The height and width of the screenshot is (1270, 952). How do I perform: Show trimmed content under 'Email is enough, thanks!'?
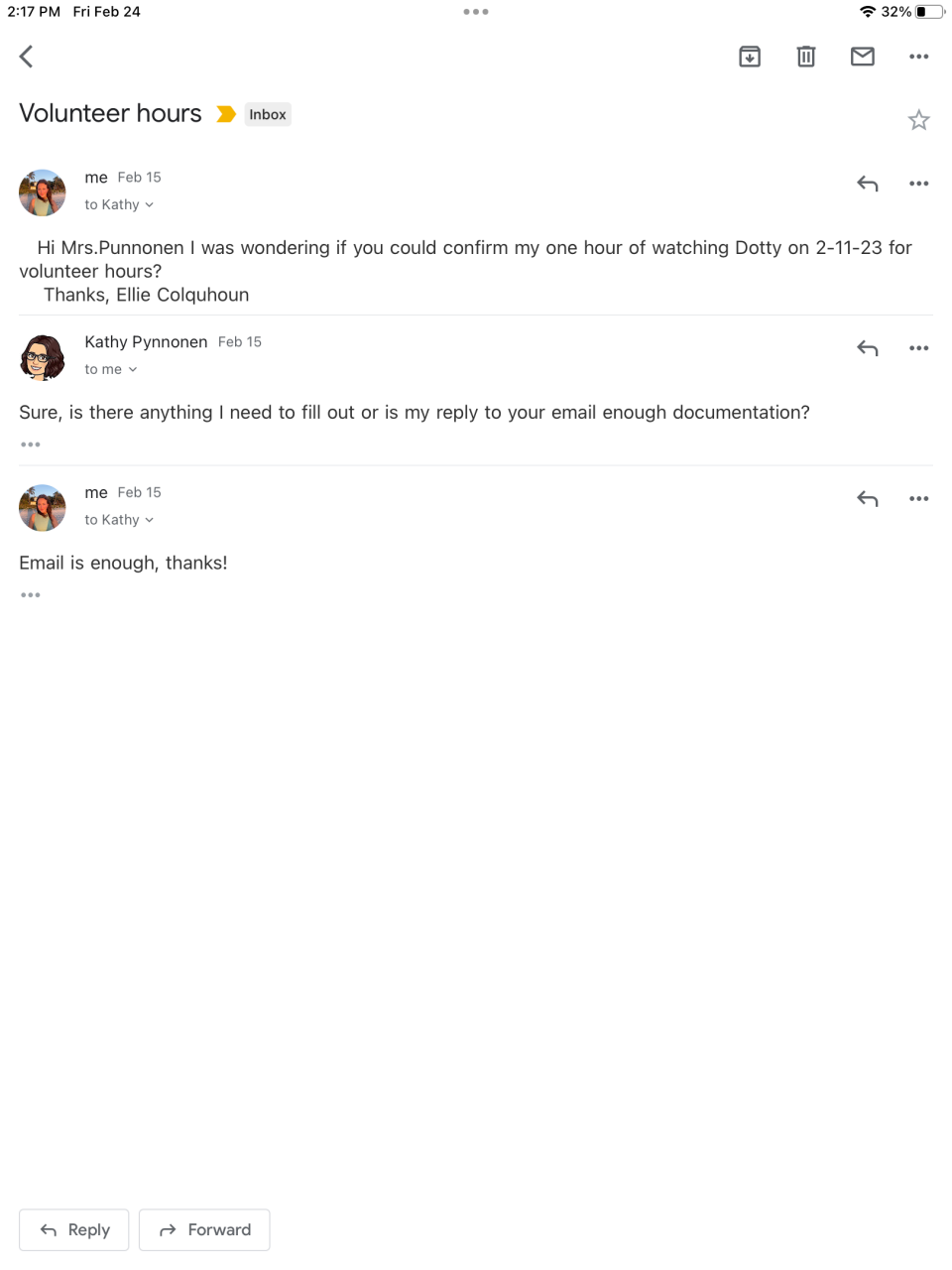click(x=31, y=595)
